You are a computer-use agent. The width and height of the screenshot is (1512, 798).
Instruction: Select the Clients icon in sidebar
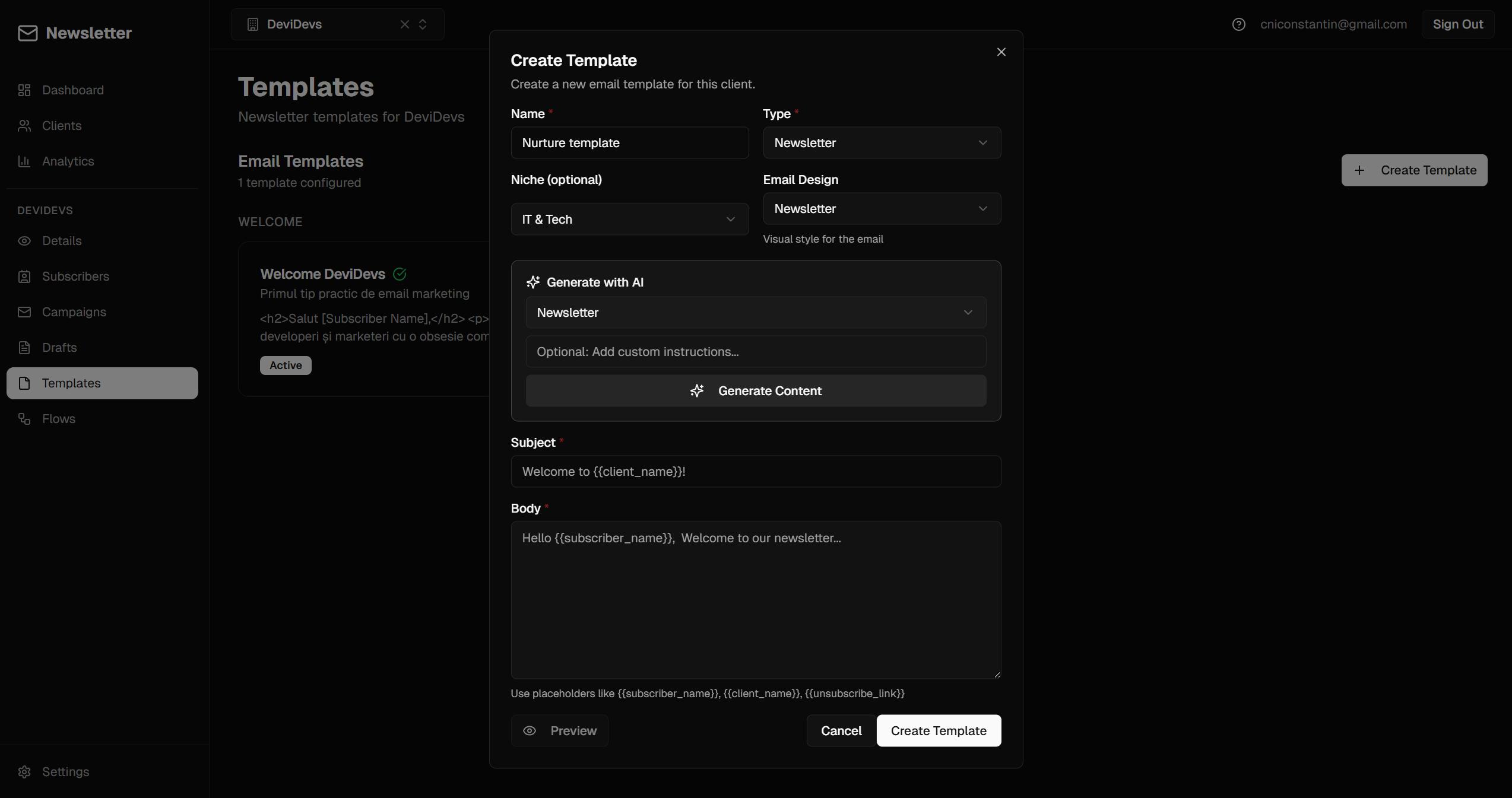coord(24,126)
